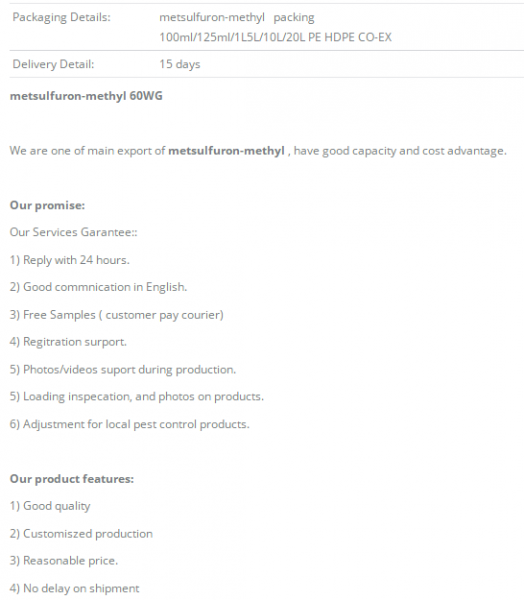Click the Free Samples list item
Screen dimensions: 524x600
[116, 315]
